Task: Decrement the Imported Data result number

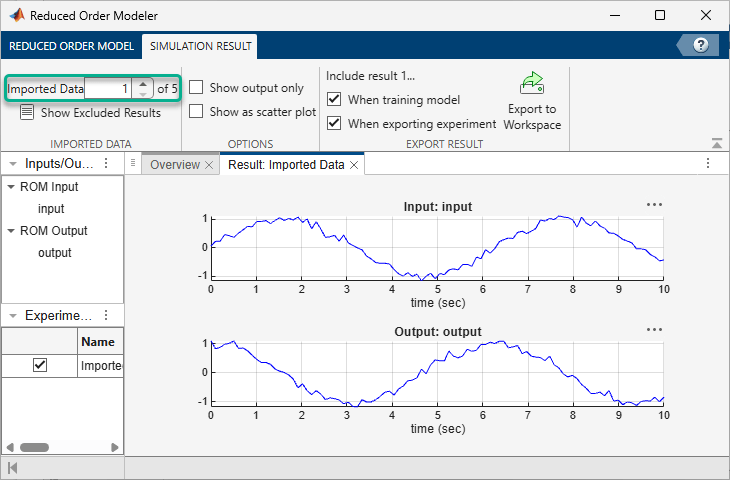Action: point(143,94)
